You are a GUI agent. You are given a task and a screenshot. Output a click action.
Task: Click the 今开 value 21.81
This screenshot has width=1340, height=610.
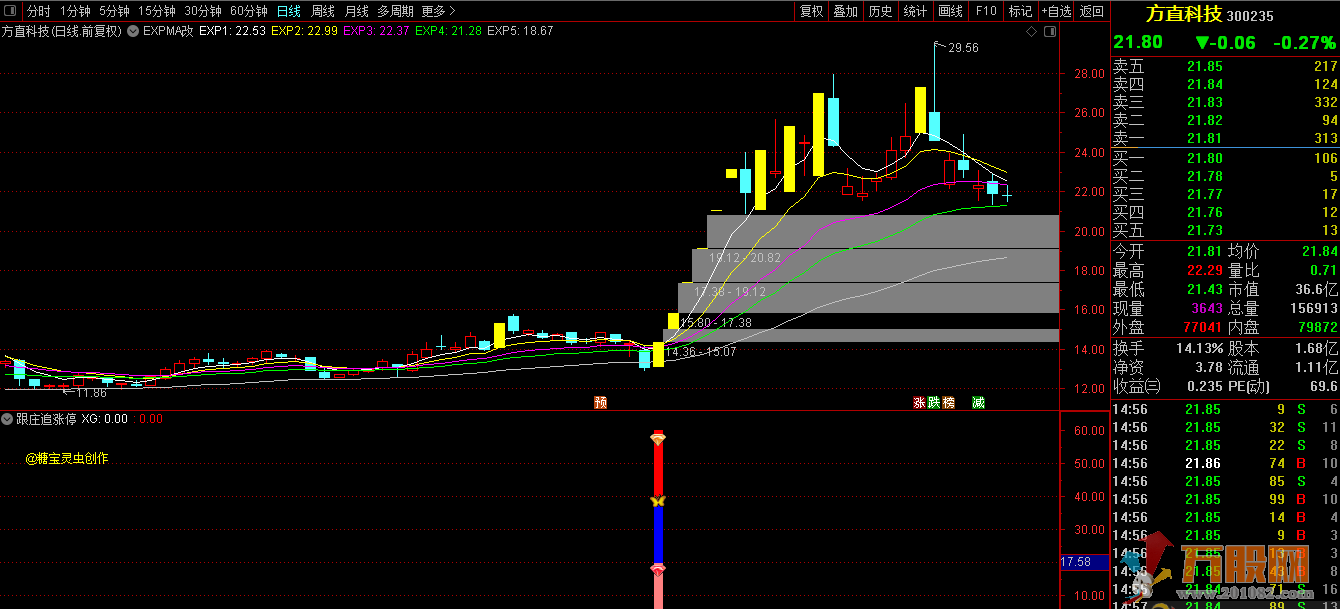pyautogui.click(x=1204, y=251)
